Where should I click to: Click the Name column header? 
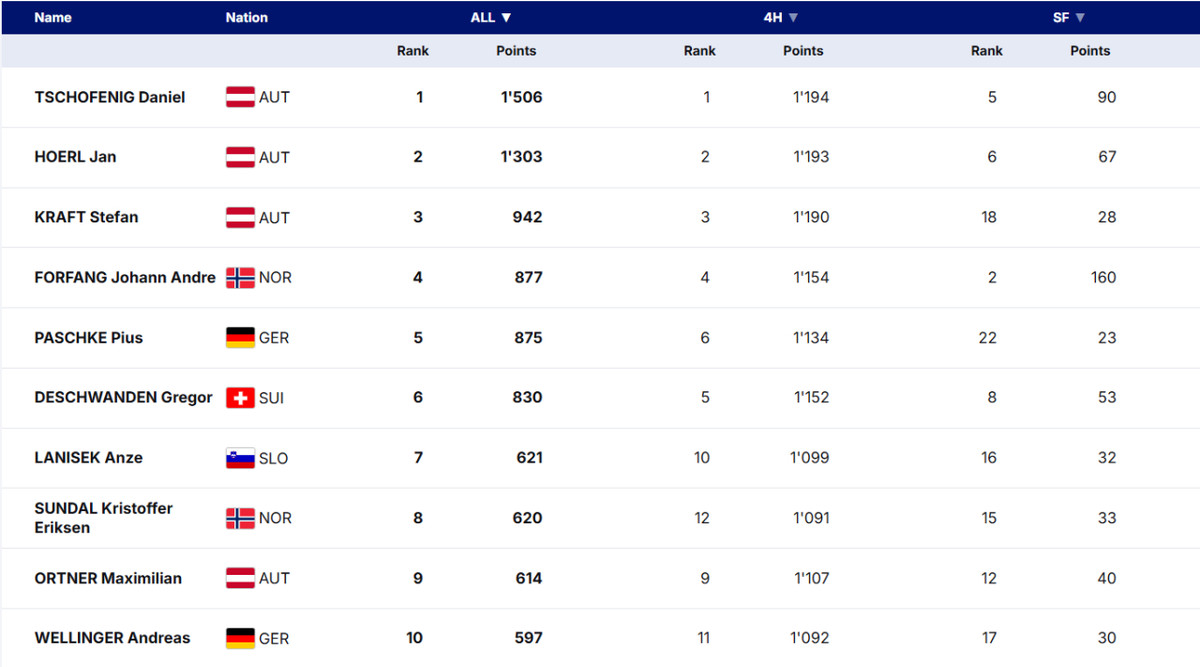[53, 18]
